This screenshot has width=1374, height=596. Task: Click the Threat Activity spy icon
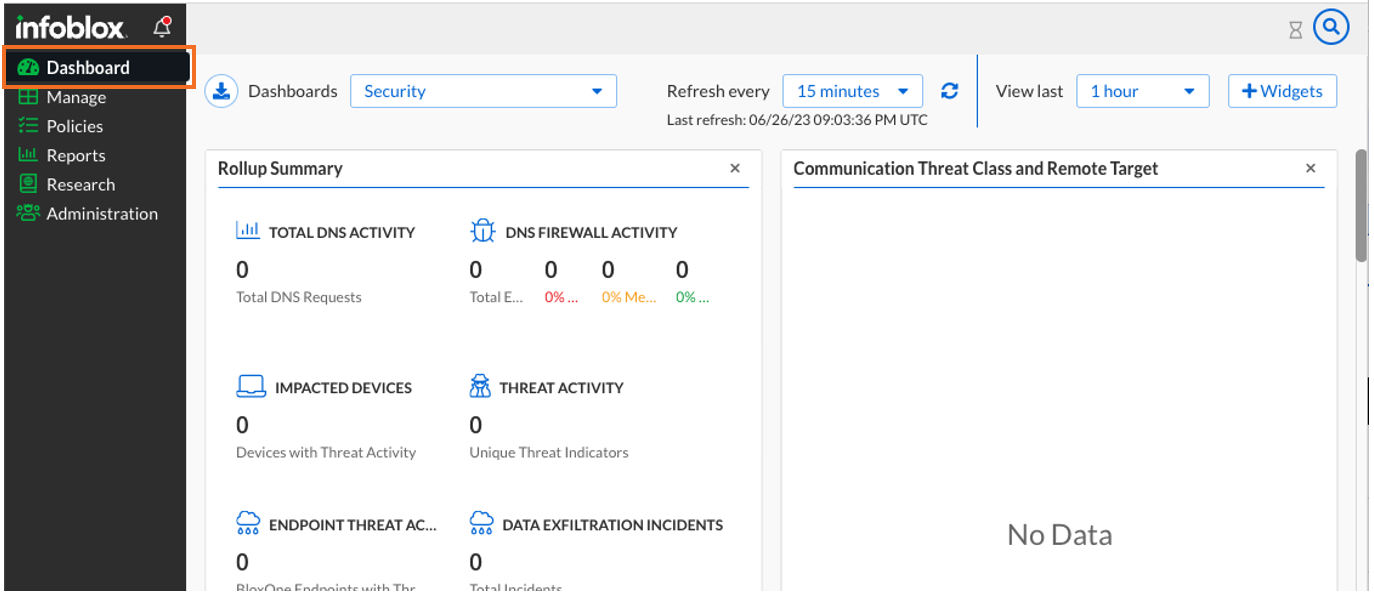[x=480, y=387]
